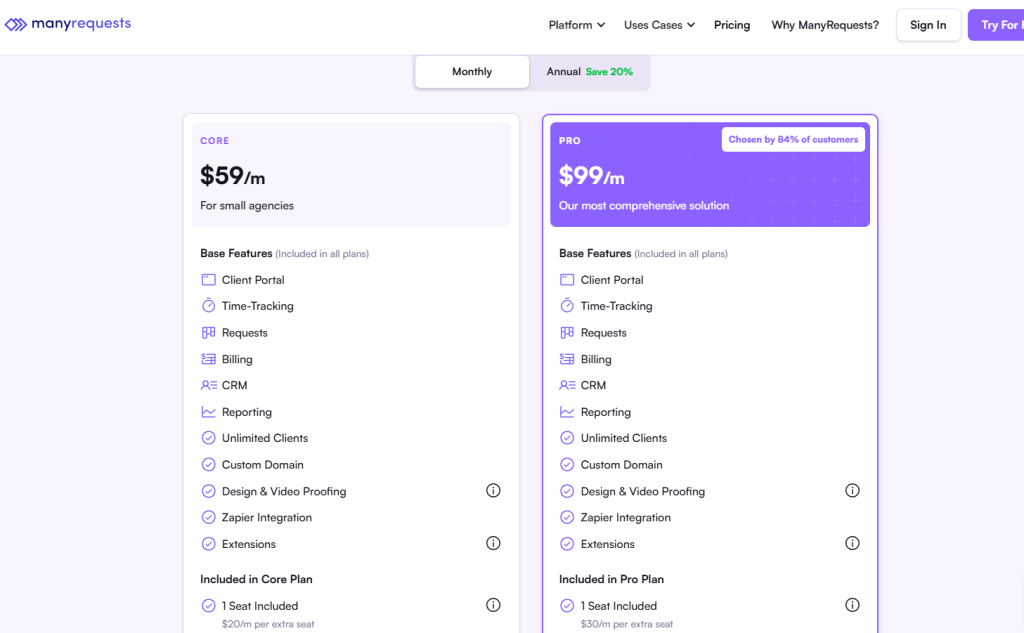1024x633 pixels.
Task: Go to Why ManyRequests? in the navbar
Action: pos(825,25)
